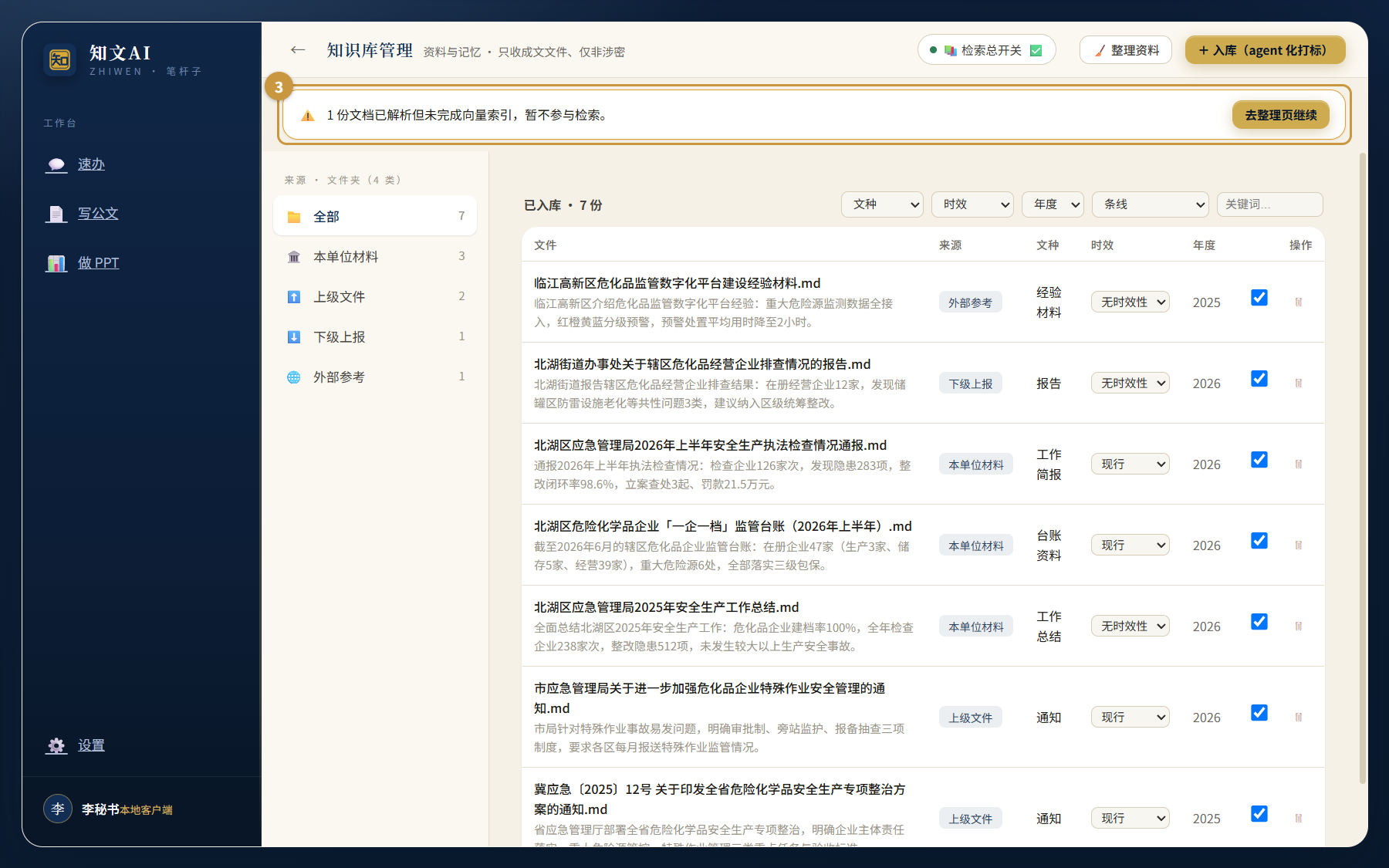The height and width of the screenshot is (868, 1389).
Task: Open the 年度 filter dropdown
Action: (x=1053, y=204)
